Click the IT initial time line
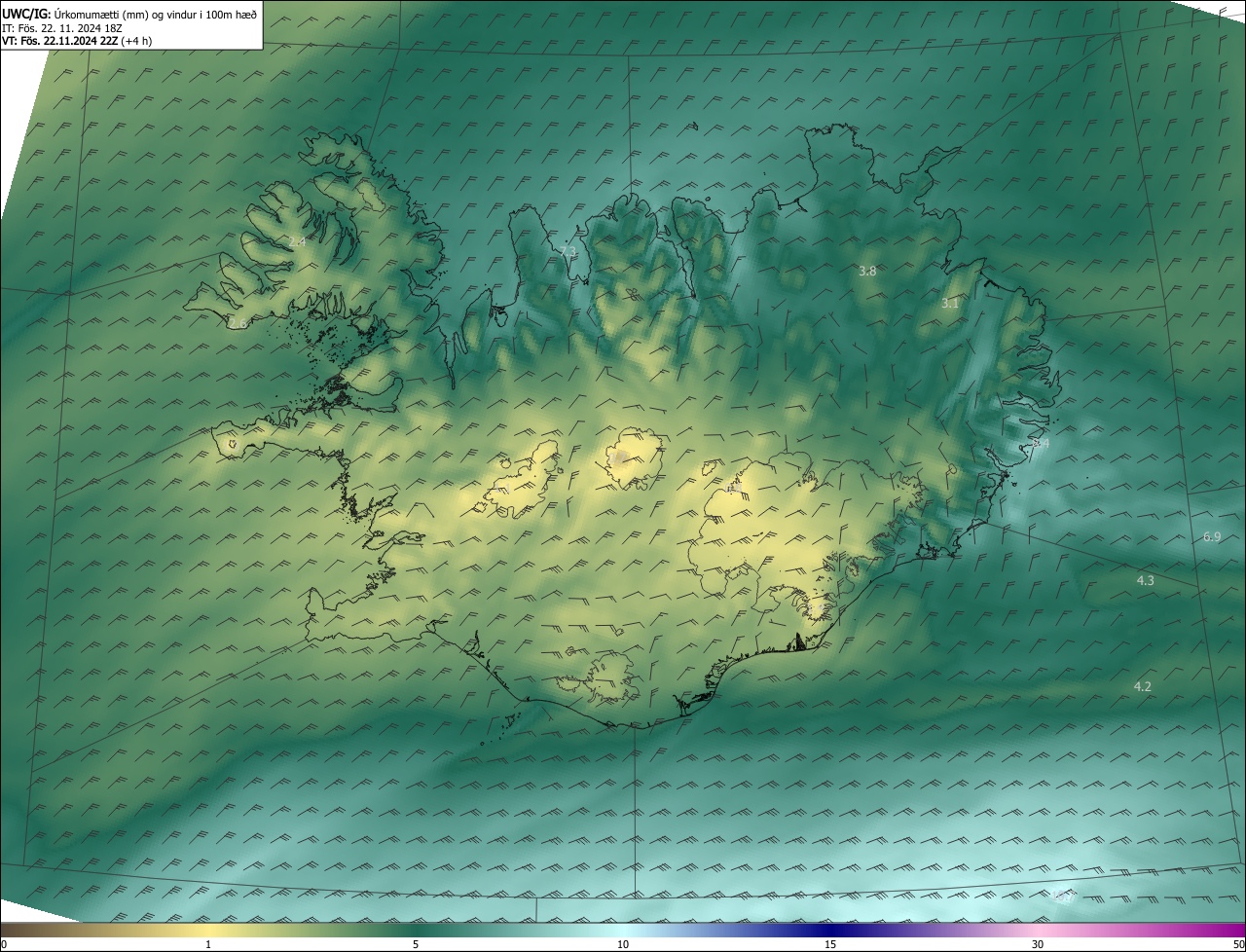This screenshot has width=1246, height=952. coord(62,28)
